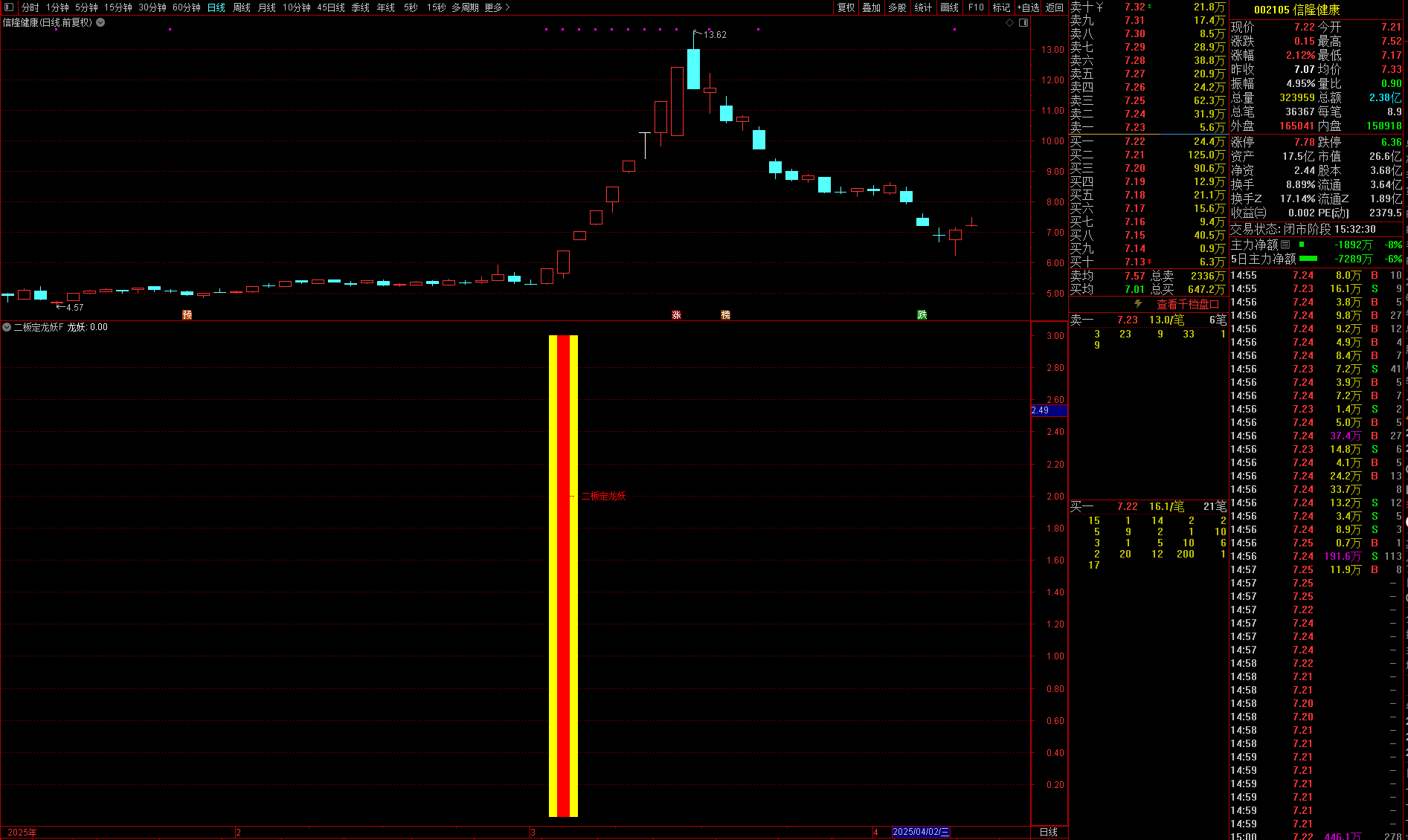Viewport: 1408px width, 840px height.
Task: Click the 2025/04/02 date marker on timeline
Action: 921,832
